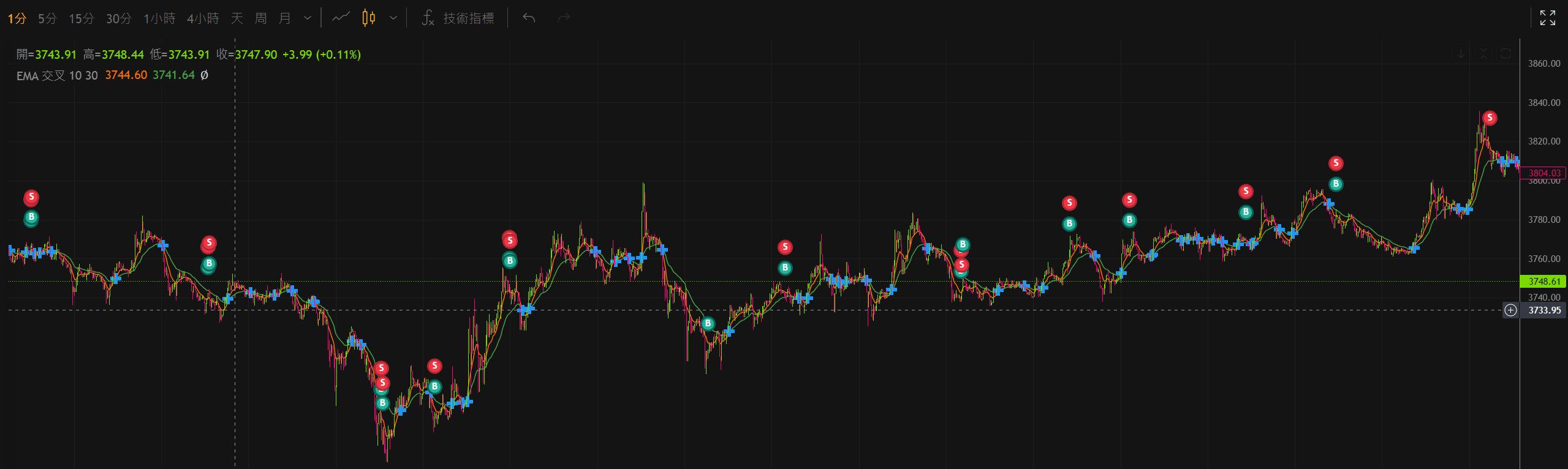Click the 3820.00 price axis label

tap(1544, 141)
